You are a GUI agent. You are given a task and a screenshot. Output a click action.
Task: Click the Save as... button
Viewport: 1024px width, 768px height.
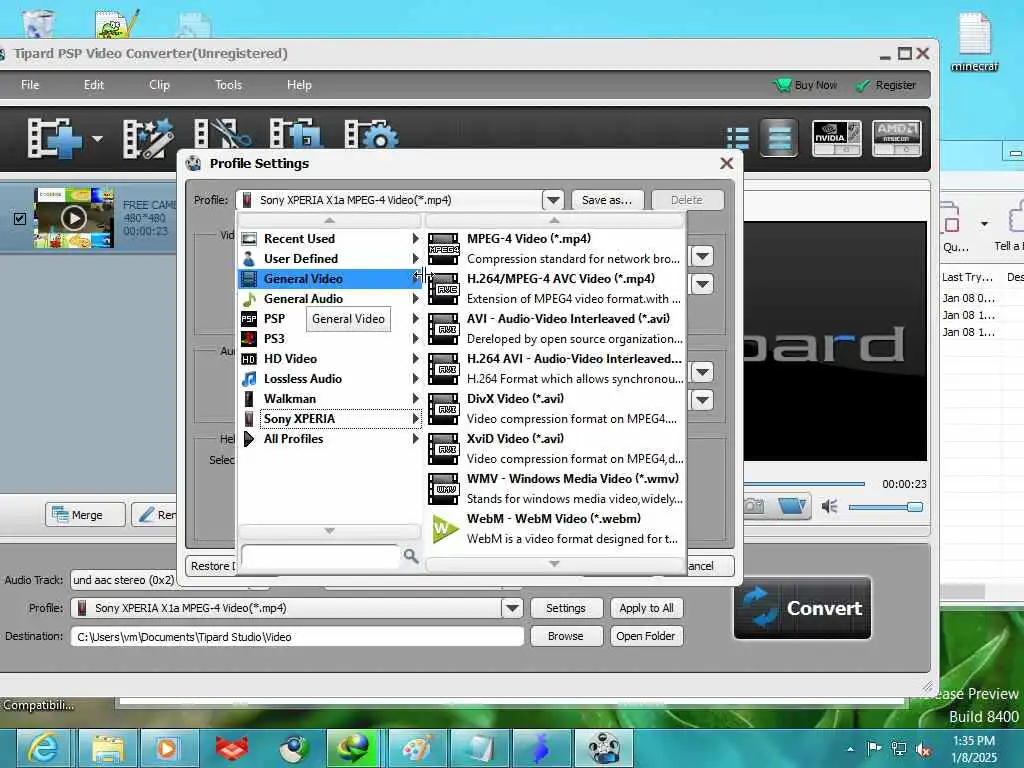coord(607,200)
